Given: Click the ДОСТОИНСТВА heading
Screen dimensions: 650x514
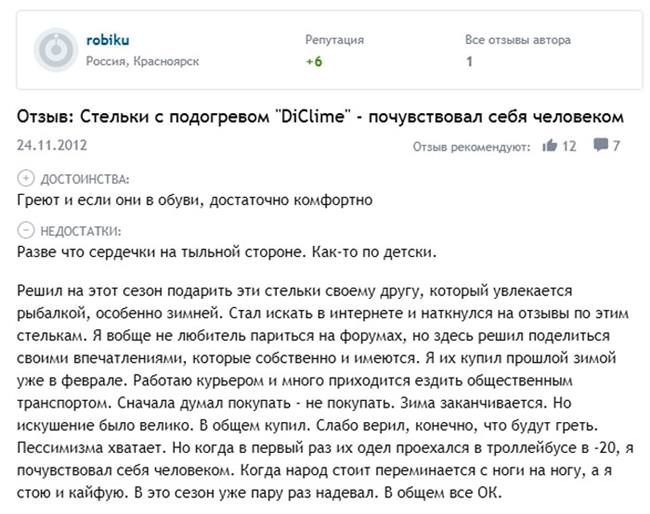Looking at the screenshot, I should coord(85,179).
